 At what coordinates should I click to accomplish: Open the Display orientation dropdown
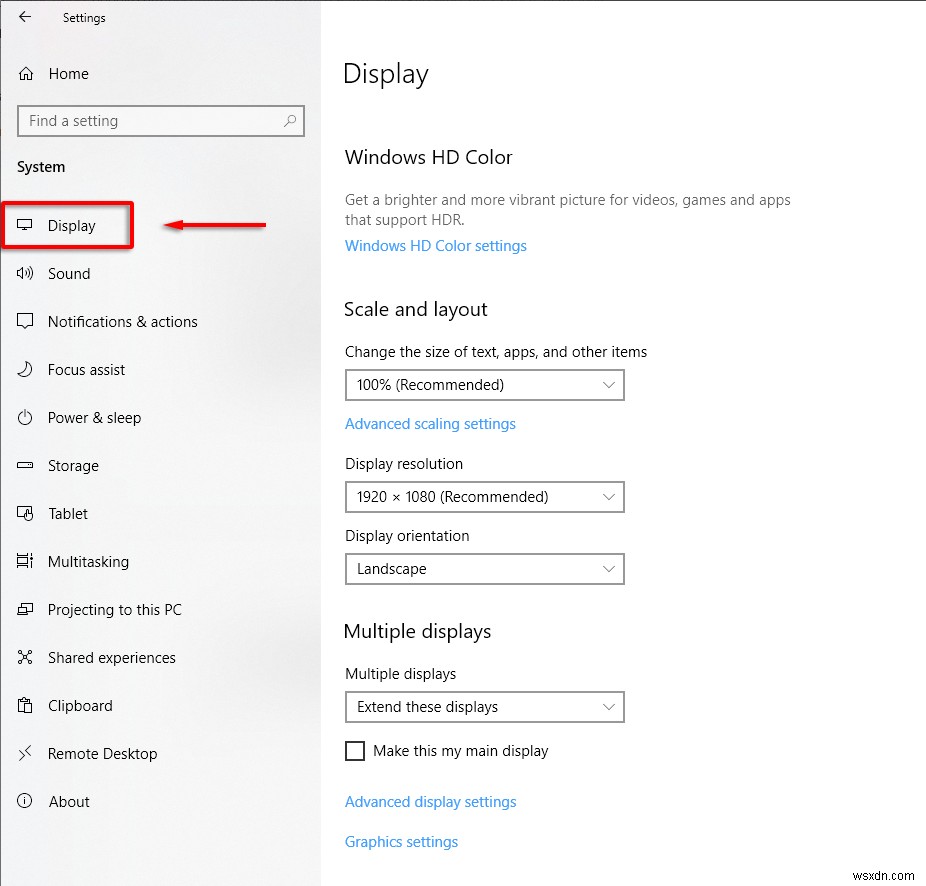(484, 569)
